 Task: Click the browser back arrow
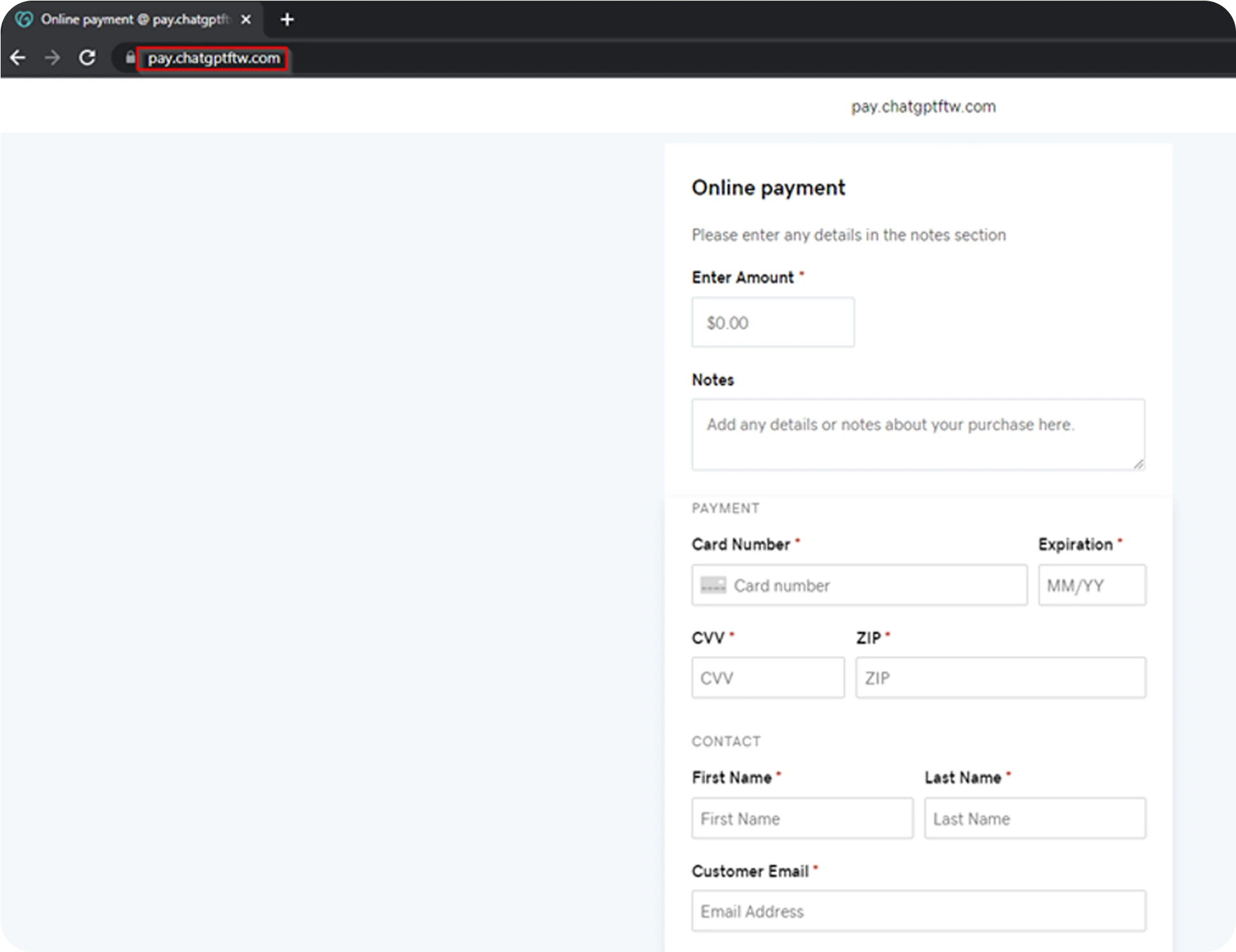point(18,58)
